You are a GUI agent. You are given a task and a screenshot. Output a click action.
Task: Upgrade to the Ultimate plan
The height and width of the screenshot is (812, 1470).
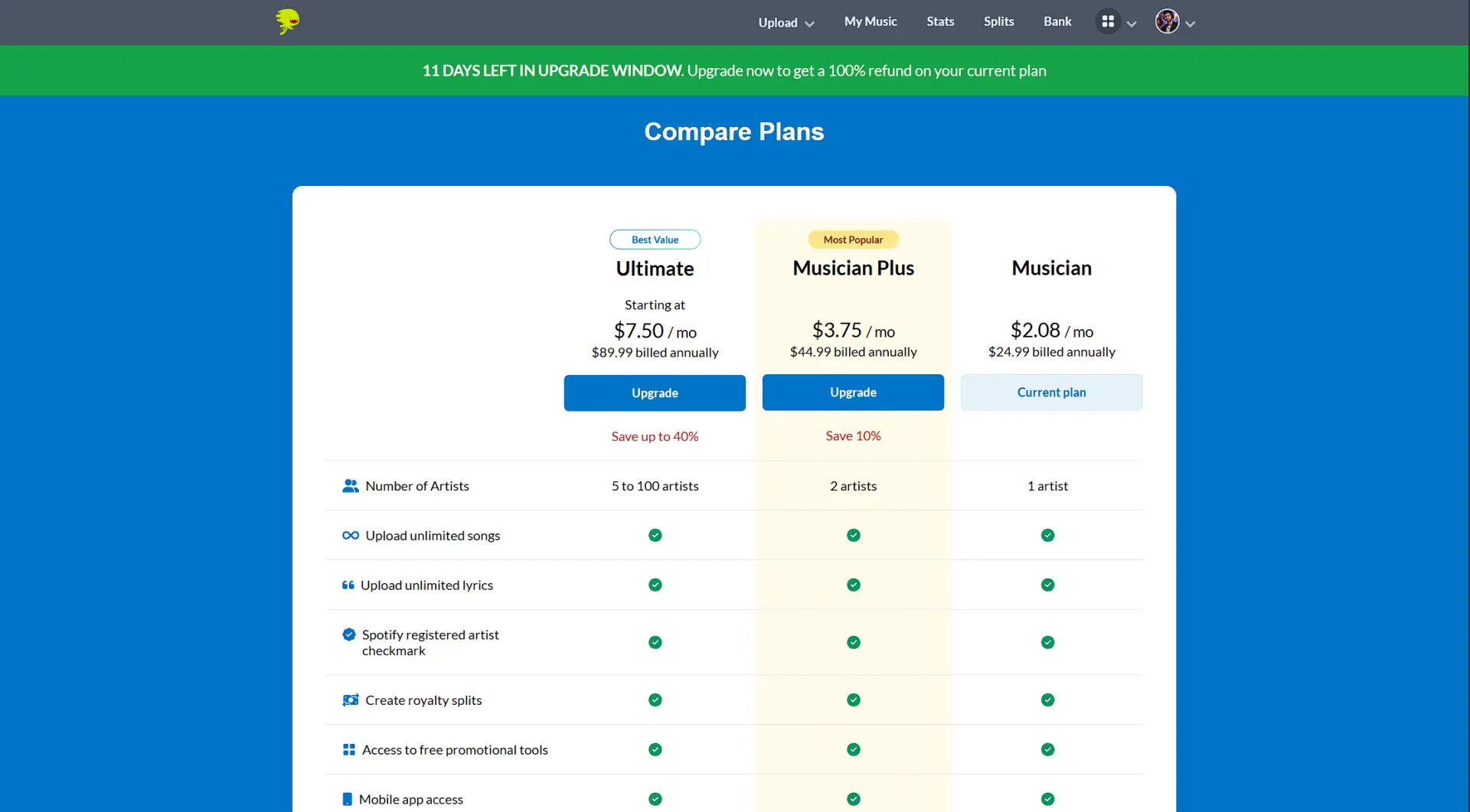pos(655,393)
